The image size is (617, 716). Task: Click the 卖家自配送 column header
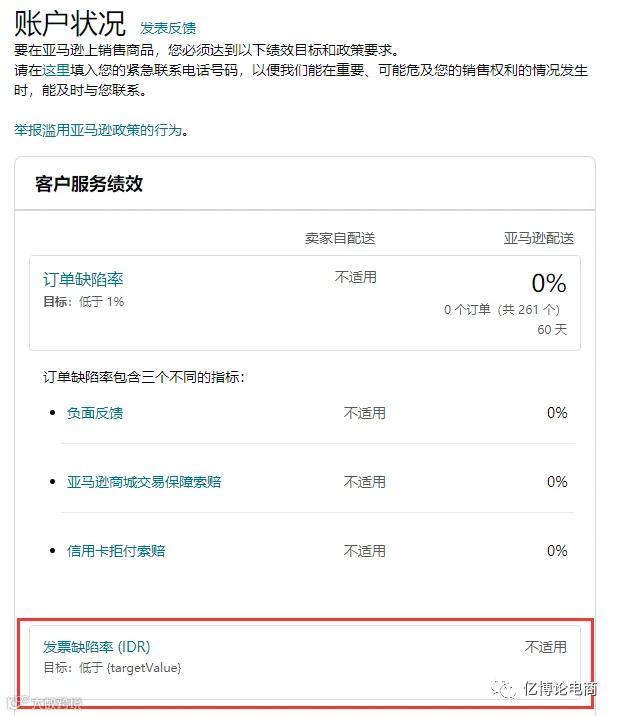click(x=340, y=238)
